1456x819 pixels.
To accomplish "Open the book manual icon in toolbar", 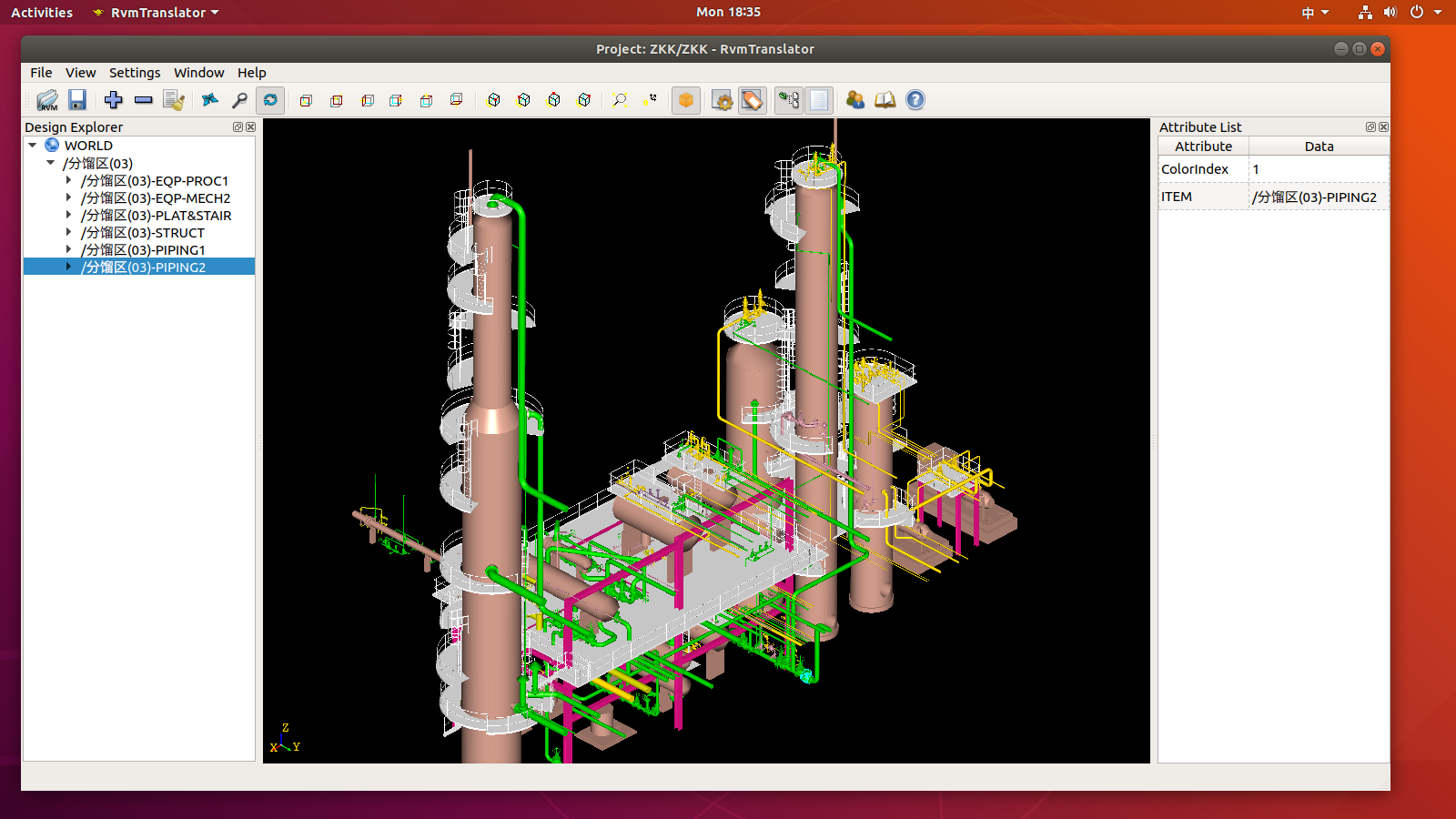I will [885, 100].
